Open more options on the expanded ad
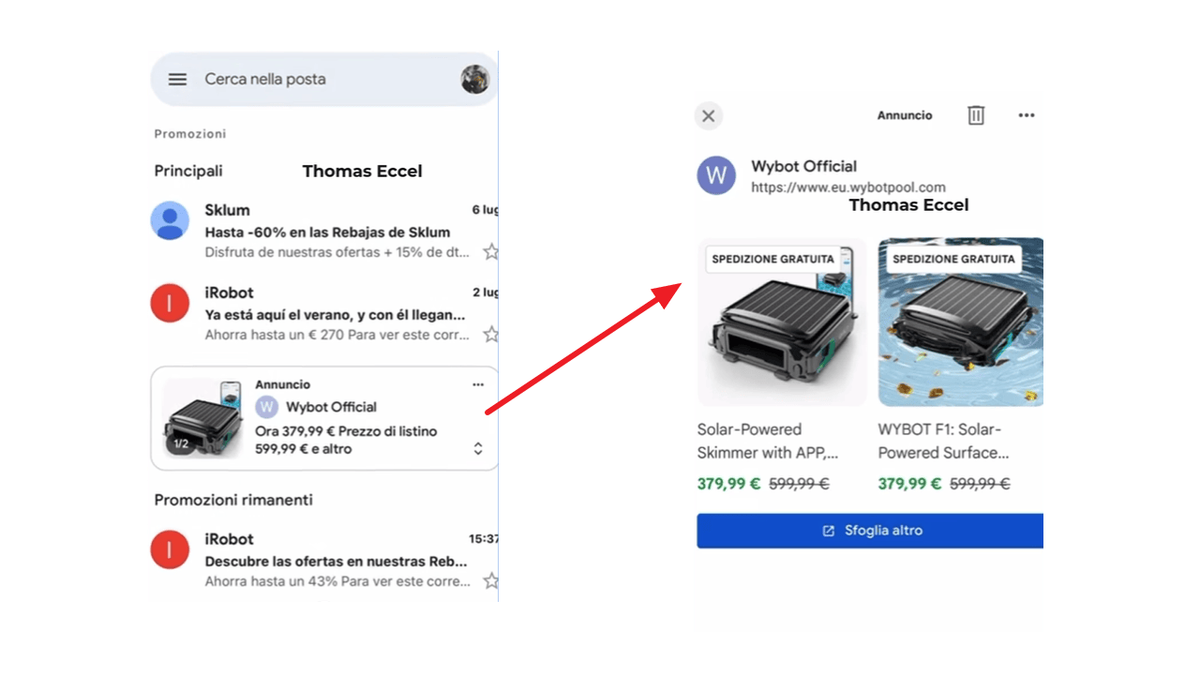Image resolution: width=1200 pixels, height=675 pixels. (1026, 115)
